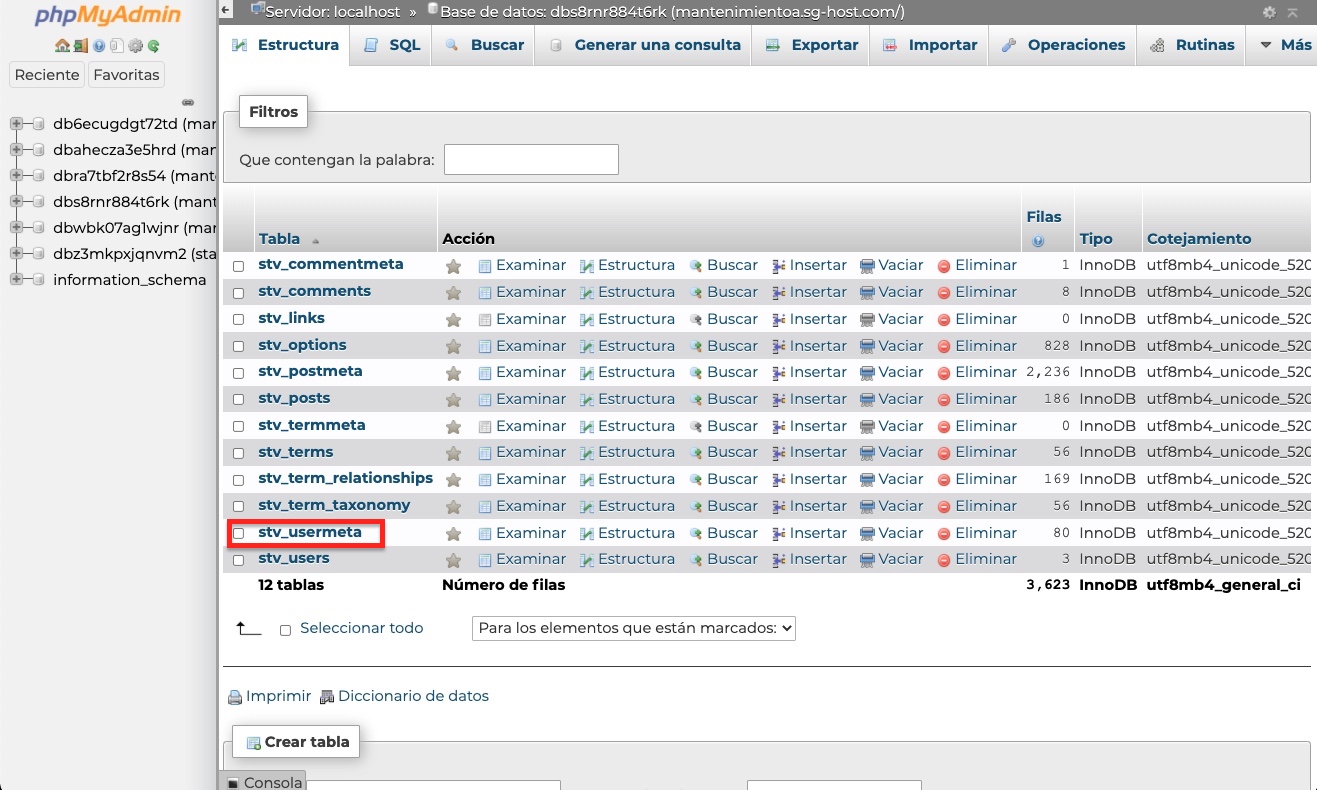Image resolution: width=1317 pixels, height=790 pixels.
Task: Click the logout door icon in the sidebar
Action: pos(80,46)
